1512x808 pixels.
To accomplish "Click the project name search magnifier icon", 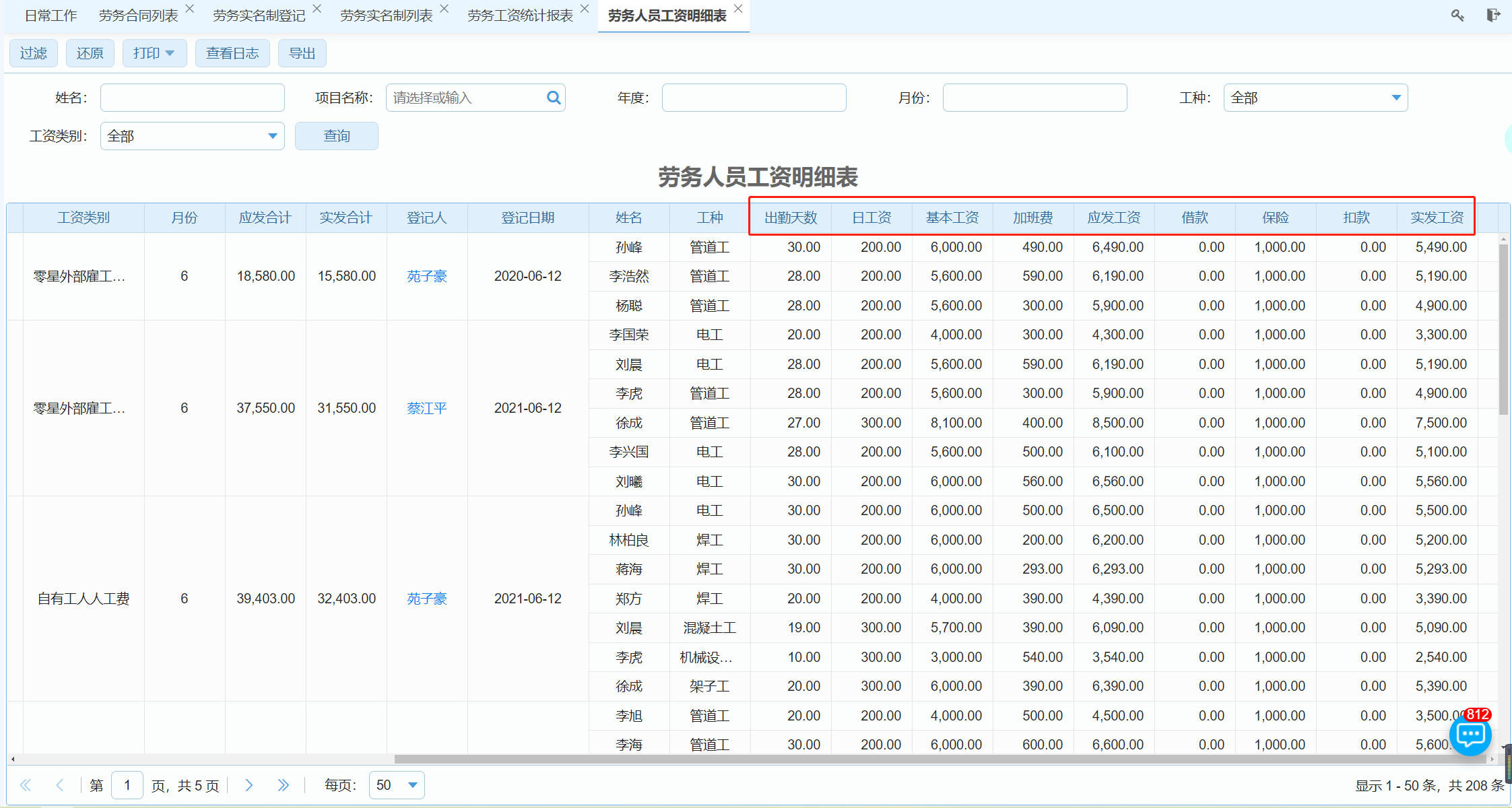I will 554,98.
